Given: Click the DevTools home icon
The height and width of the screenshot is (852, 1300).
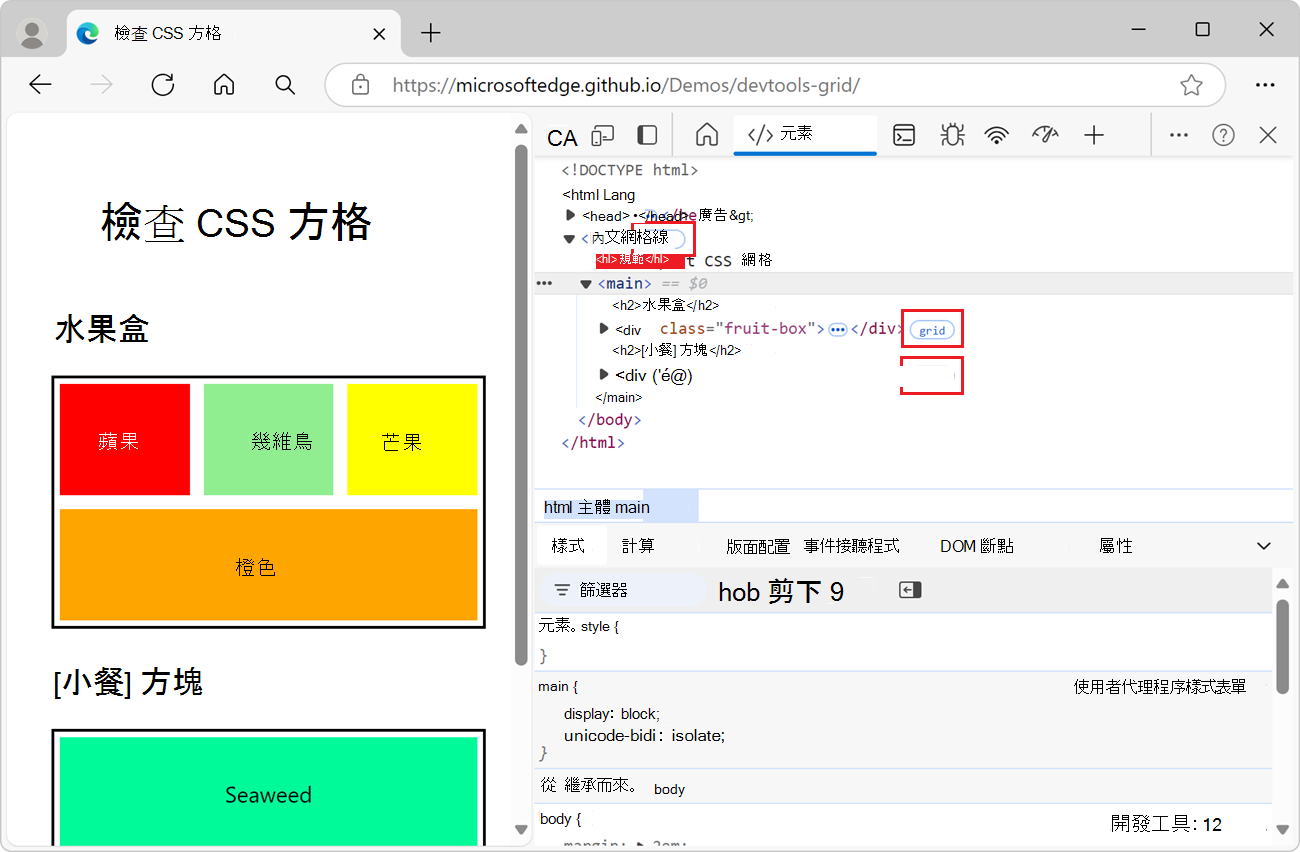Looking at the screenshot, I should pos(706,133).
